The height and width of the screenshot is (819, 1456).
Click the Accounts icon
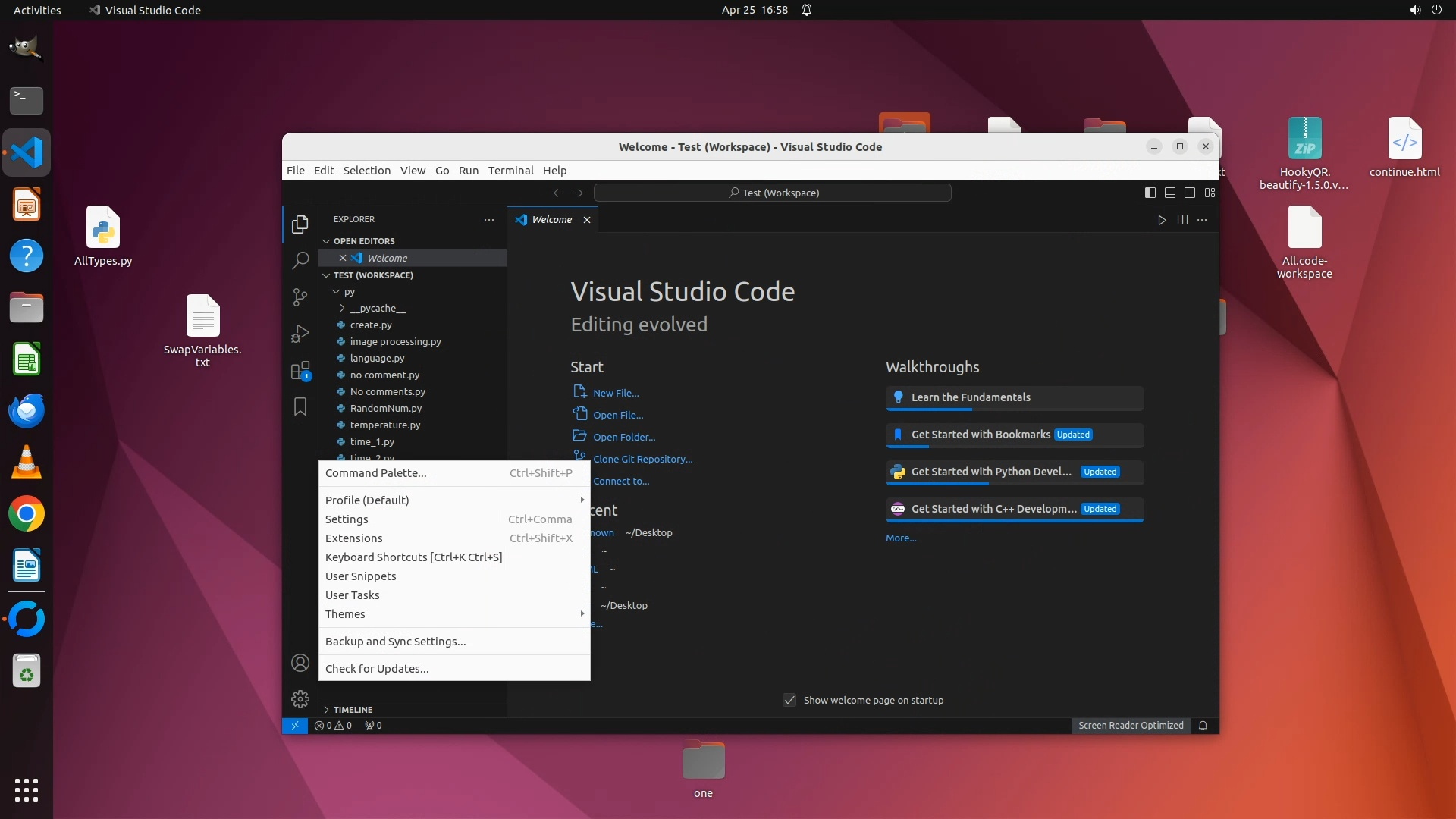coord(300,663)
